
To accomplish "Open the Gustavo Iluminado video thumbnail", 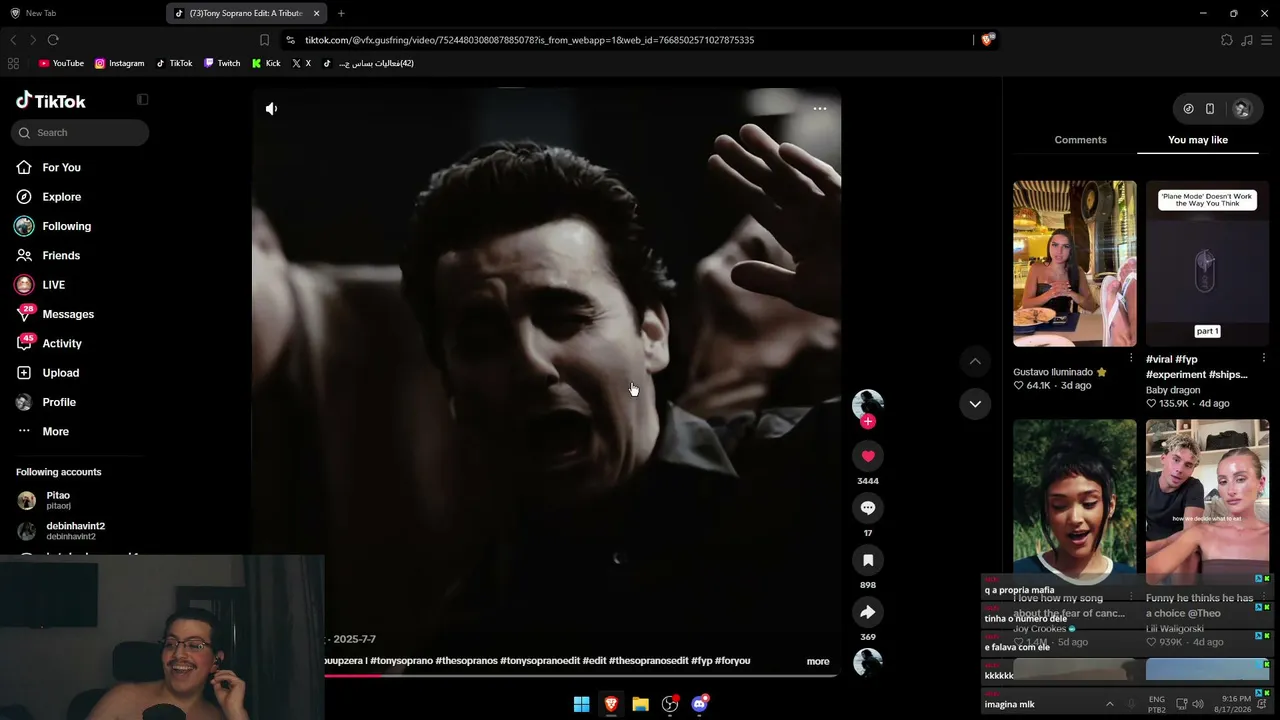I will [1075, 264].
